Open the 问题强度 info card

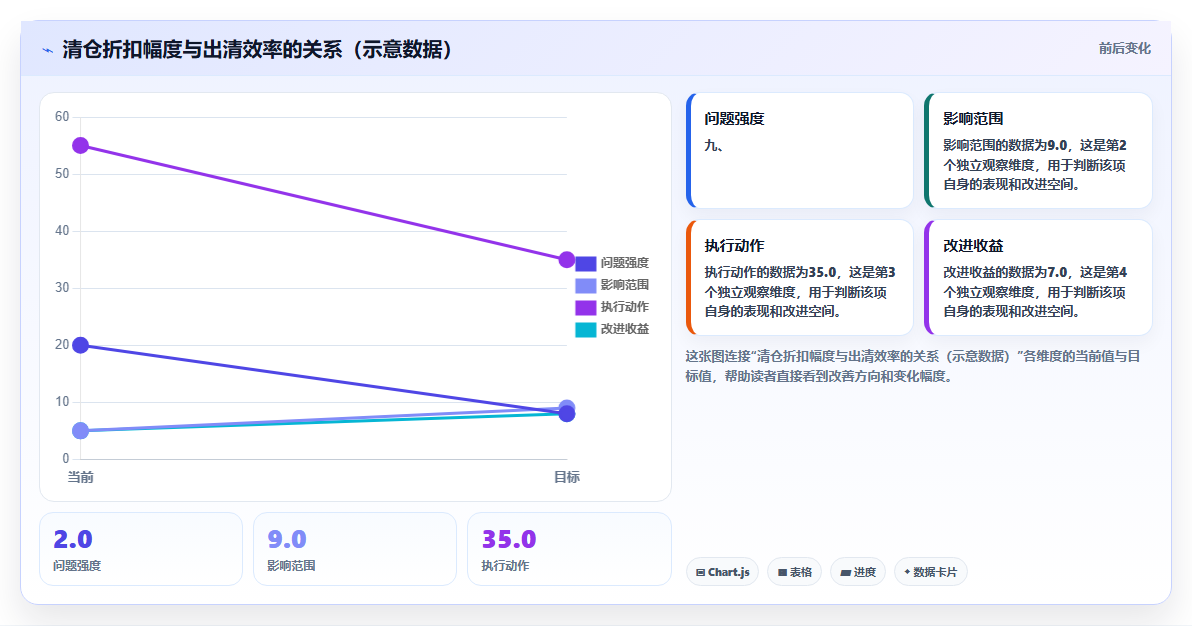(800, 151)
